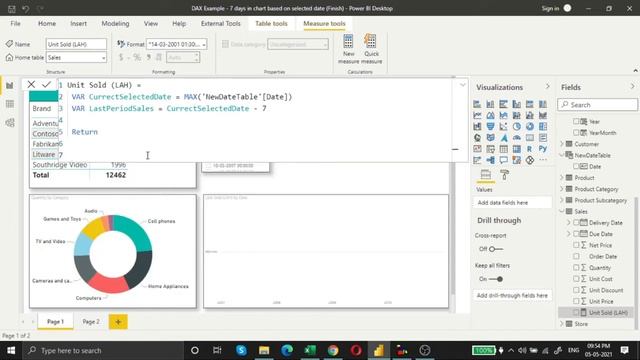640x360 pixels.
Task: Open the Insert ribbon tab
Action: pyautogui.click(x=78, y=24)
